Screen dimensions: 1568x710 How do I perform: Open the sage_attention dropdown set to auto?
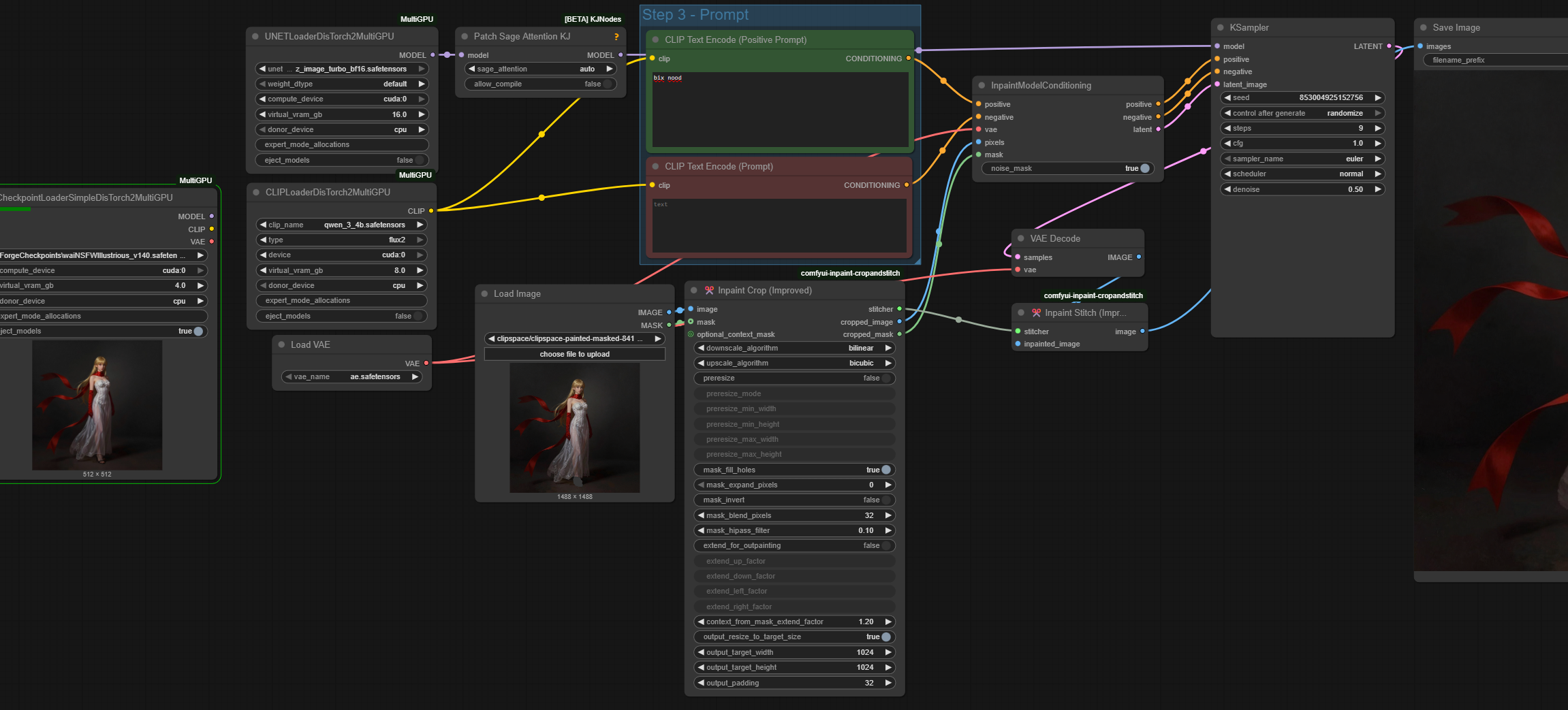click(x=541, y=69)
